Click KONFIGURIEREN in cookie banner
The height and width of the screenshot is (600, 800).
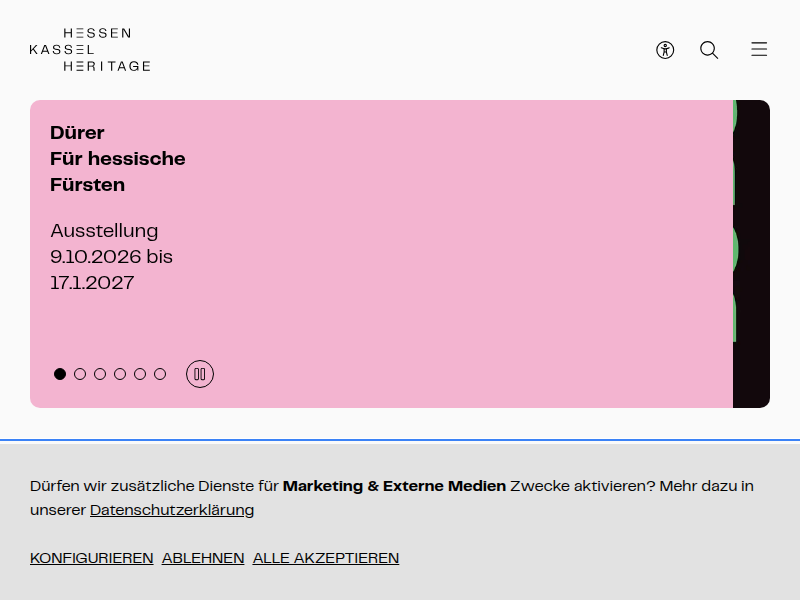coord(92,558)
